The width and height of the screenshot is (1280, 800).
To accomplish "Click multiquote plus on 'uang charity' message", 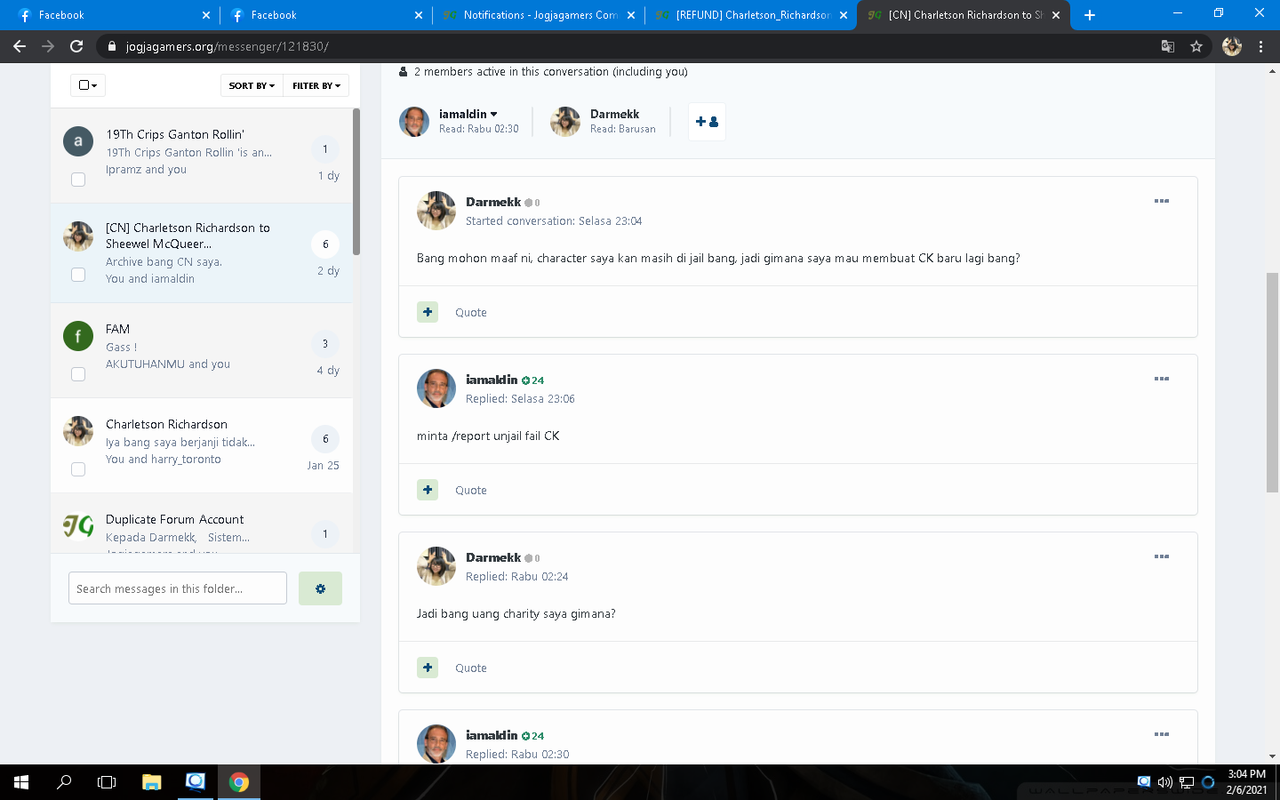I will click(x=428, y=668).
